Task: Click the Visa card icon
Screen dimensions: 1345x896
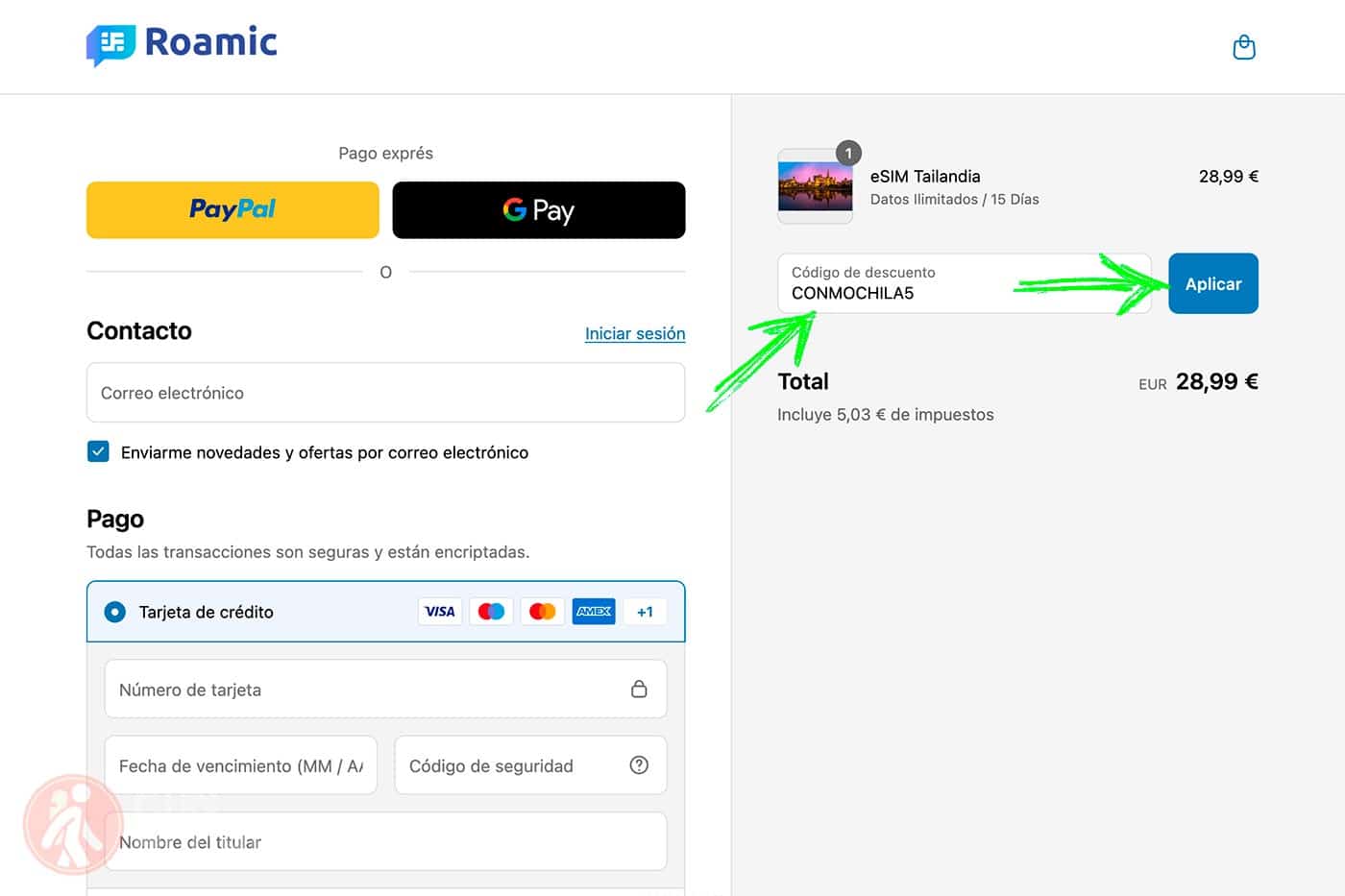Action: point(440,611)
